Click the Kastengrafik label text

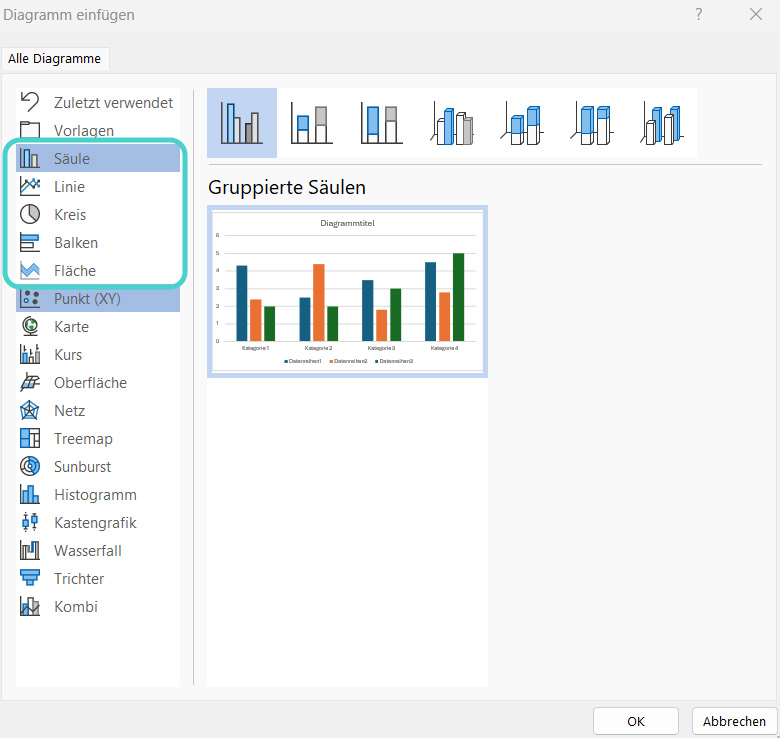click(x=96, y=523)
